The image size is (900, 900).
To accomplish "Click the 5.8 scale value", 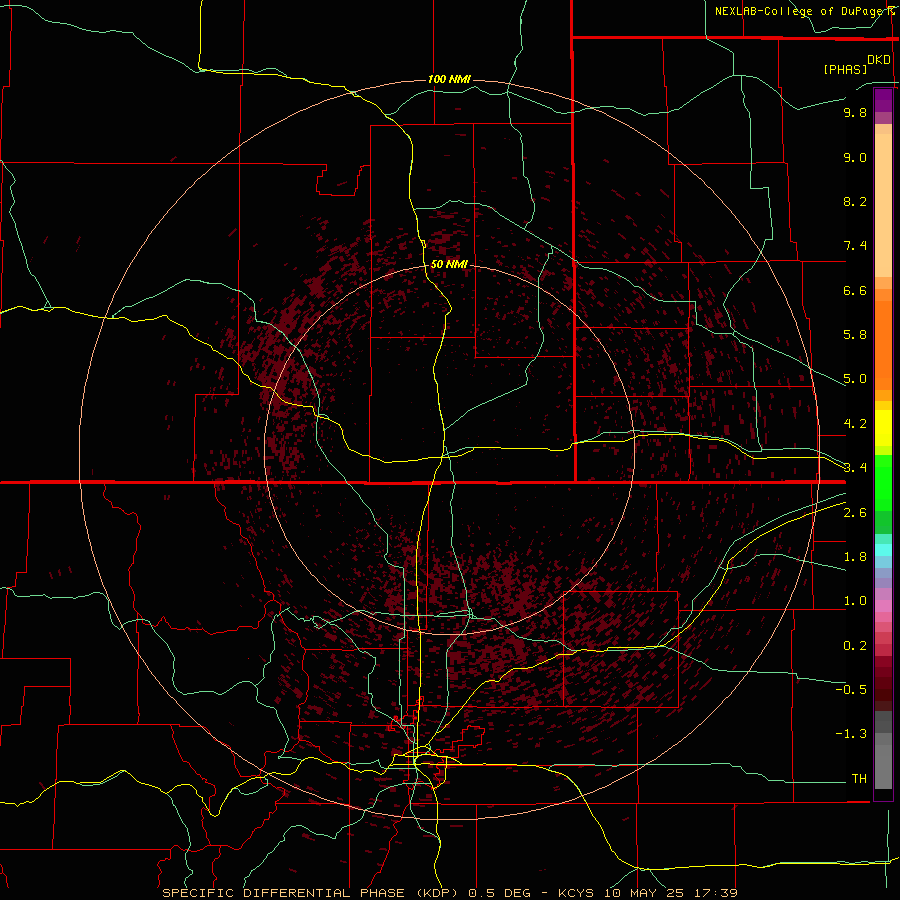I will [x=855, y=335].
